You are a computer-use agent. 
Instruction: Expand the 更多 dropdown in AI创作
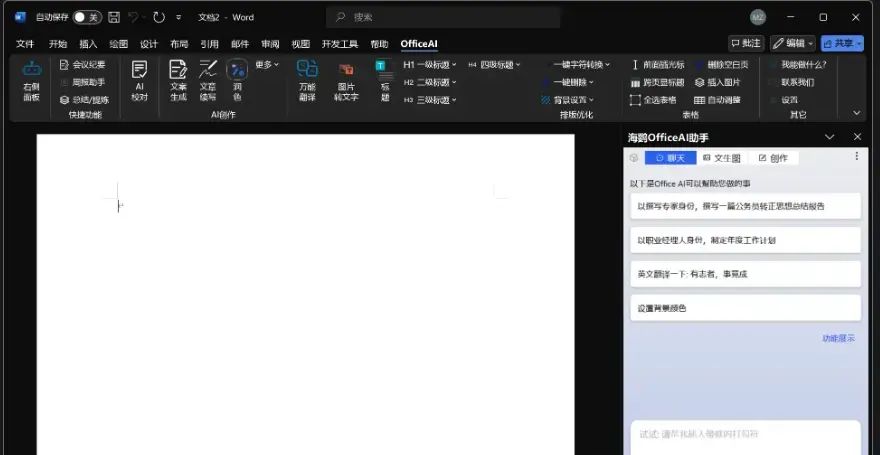point(267,65)
